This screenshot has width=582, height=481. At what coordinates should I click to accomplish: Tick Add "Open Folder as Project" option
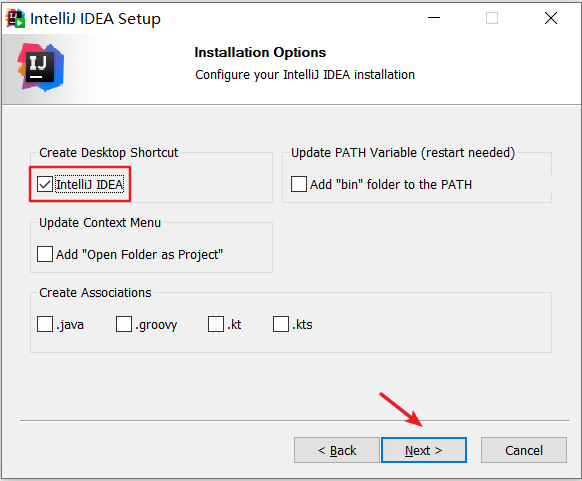(x=45, y=254)
